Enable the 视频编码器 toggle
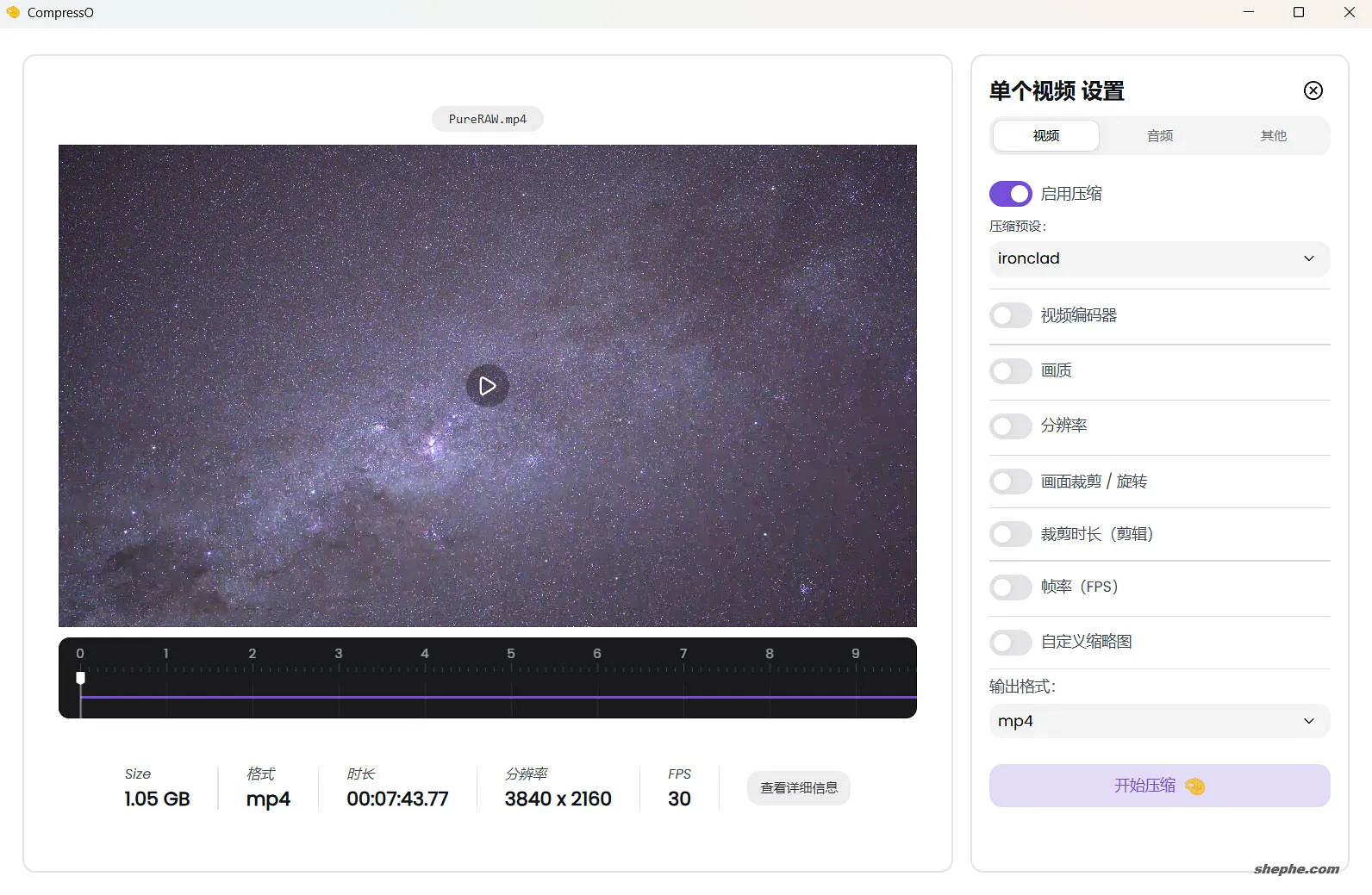Screen dimensions: 1372x895 point(1010,315)
